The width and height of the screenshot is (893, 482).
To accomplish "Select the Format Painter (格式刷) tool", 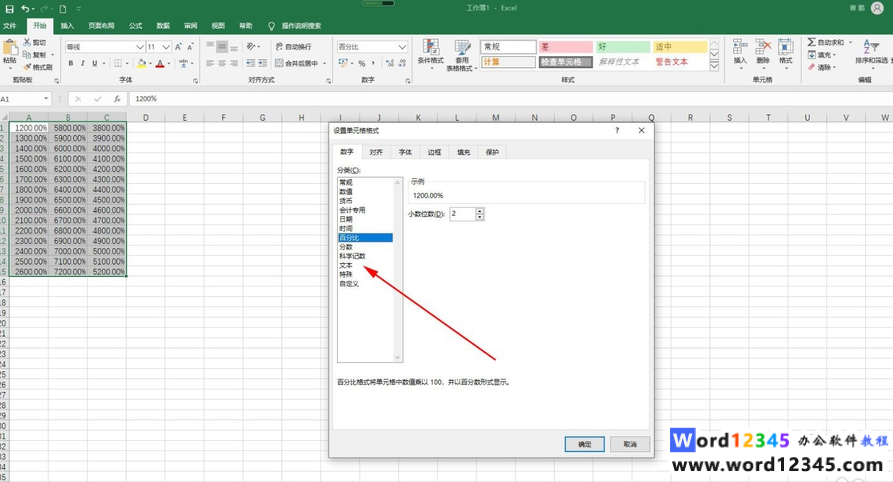I will click(38, 68).
